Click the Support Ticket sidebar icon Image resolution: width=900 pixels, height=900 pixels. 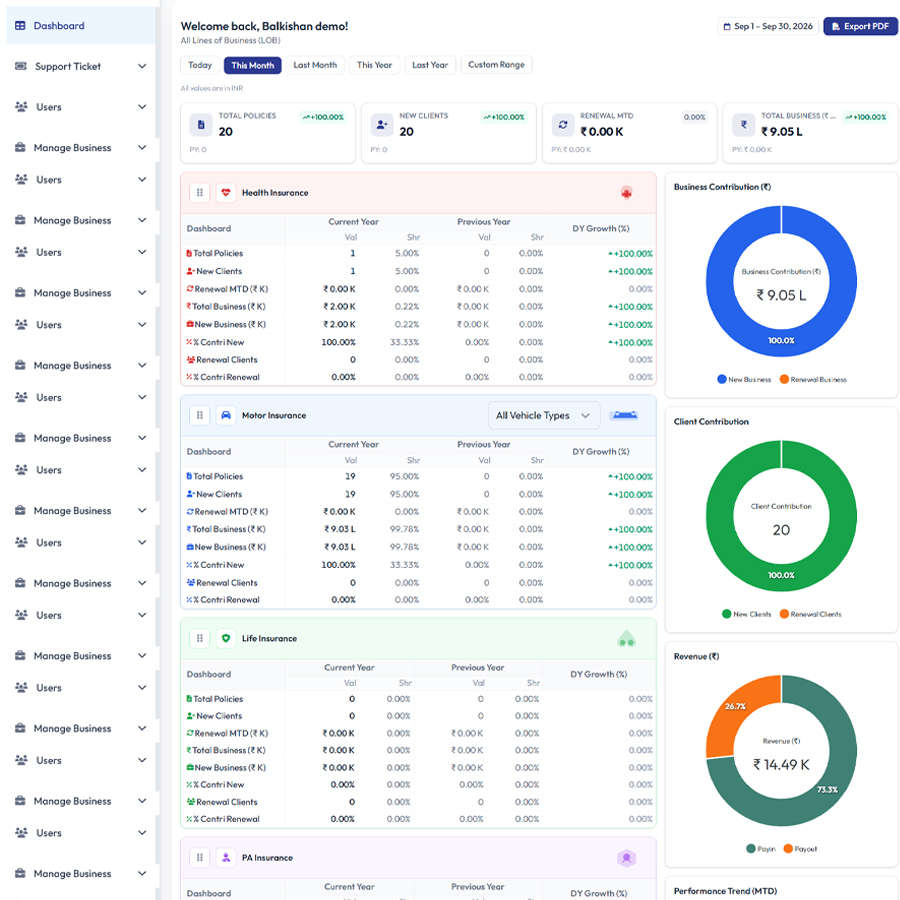click(x=21, y=66)
